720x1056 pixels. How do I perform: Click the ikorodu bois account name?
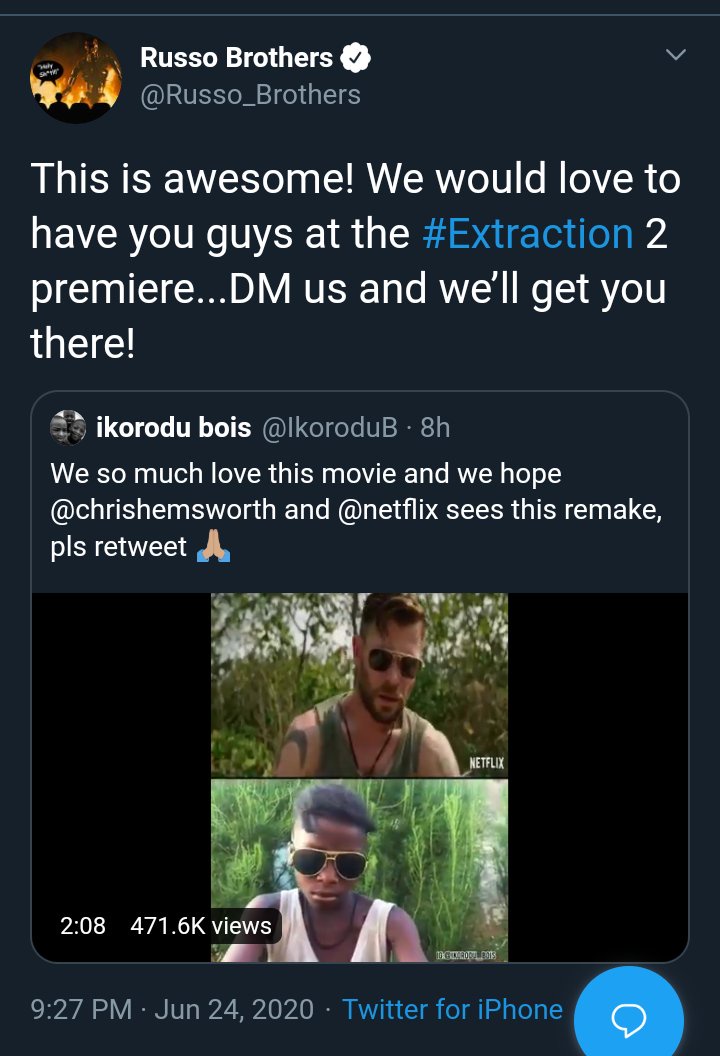click(173, 428)
